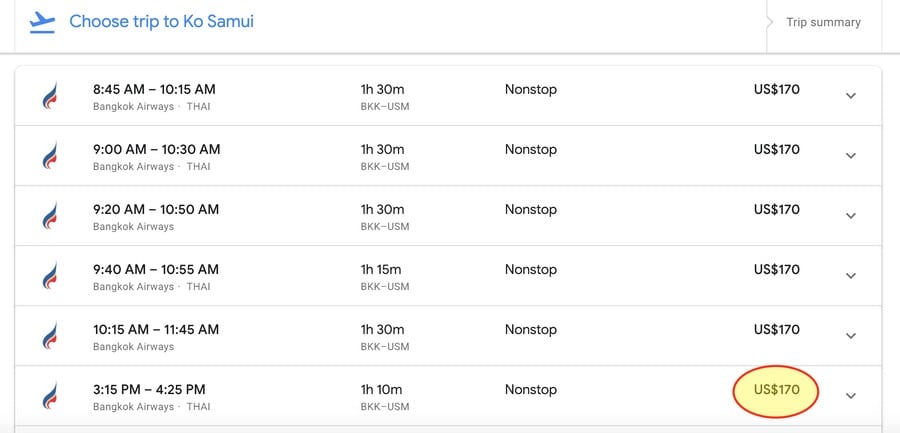Click US$170 price on 8:45 AM flight
This screenshot has height=433, width=900.
tap(777, 90)
